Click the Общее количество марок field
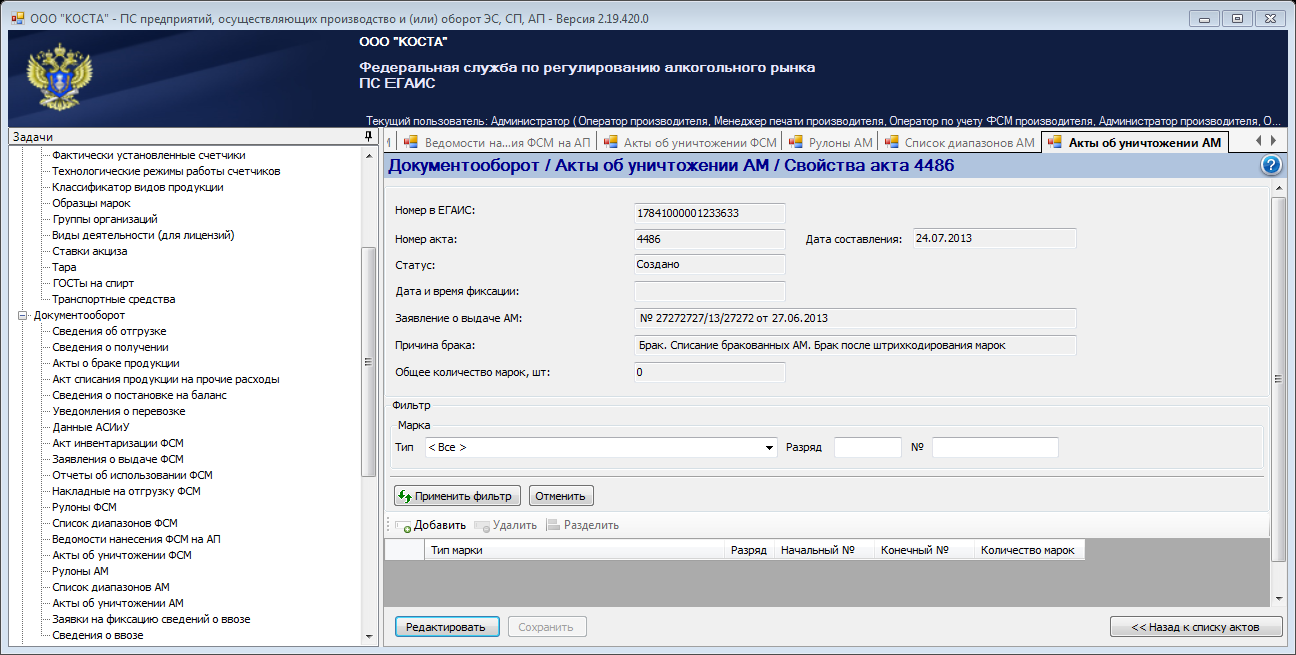The width and height of the screenshot is (1296, 655). click(710, 372)
